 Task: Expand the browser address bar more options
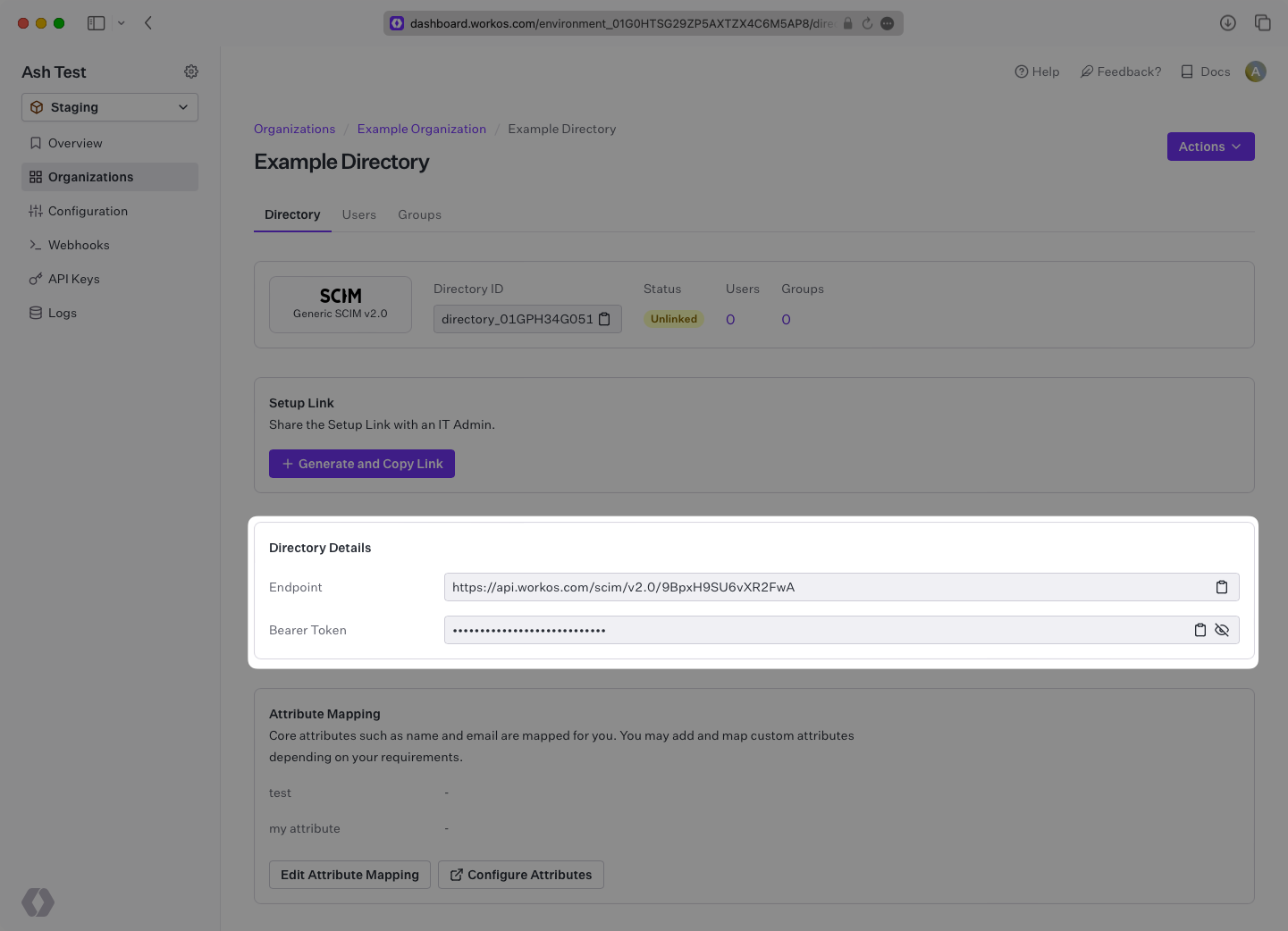pyautogui.click(x=887, y=23)
